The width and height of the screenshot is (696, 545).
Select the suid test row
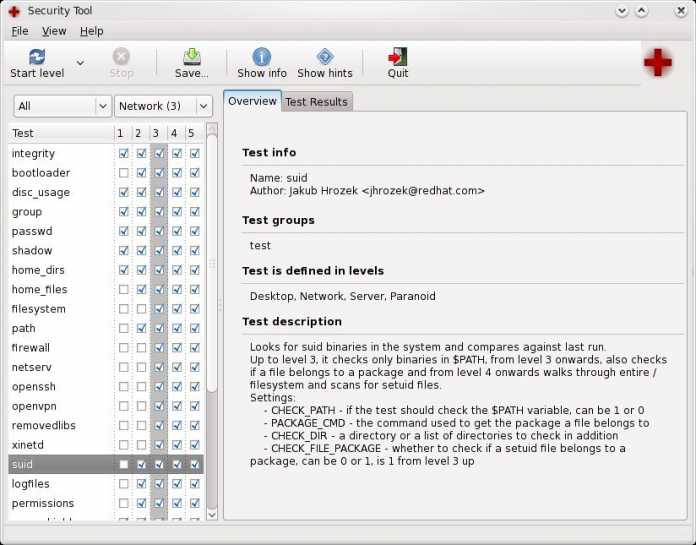106,464
